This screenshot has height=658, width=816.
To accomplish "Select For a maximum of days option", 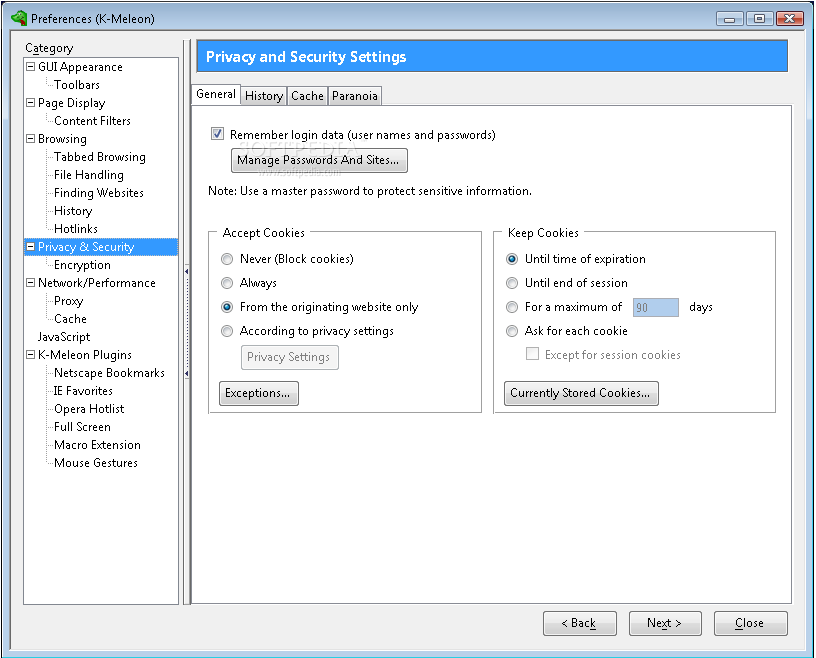I will [x=512, y=307].
